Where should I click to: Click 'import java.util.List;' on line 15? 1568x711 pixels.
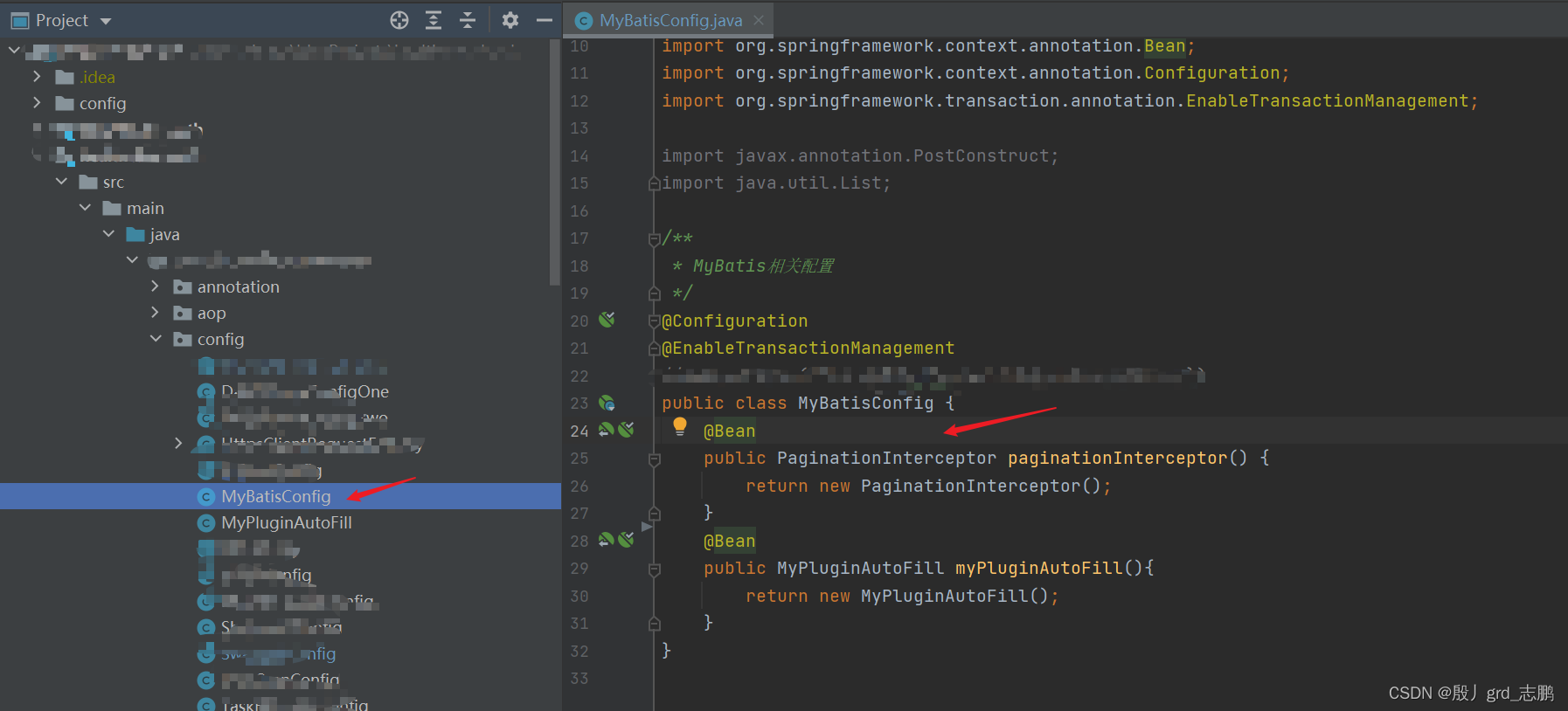coord(776,183)
